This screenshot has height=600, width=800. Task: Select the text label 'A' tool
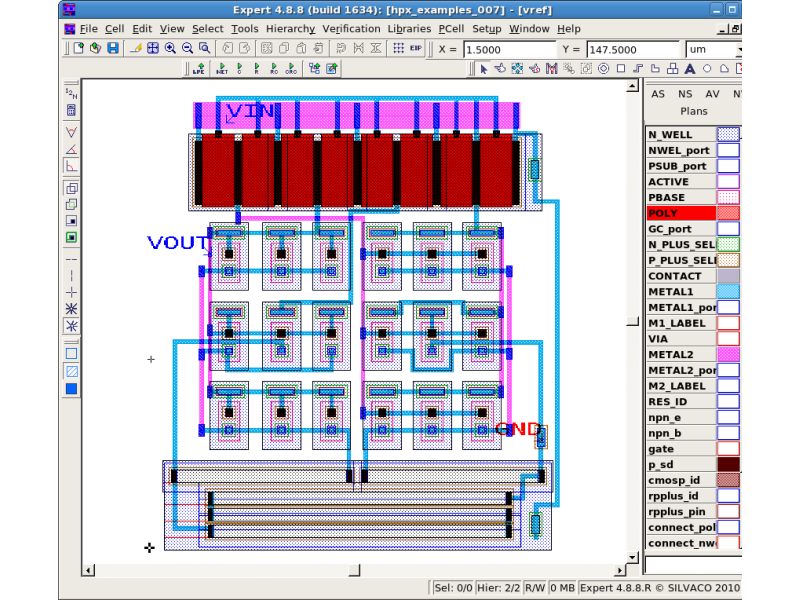(690, 69)
